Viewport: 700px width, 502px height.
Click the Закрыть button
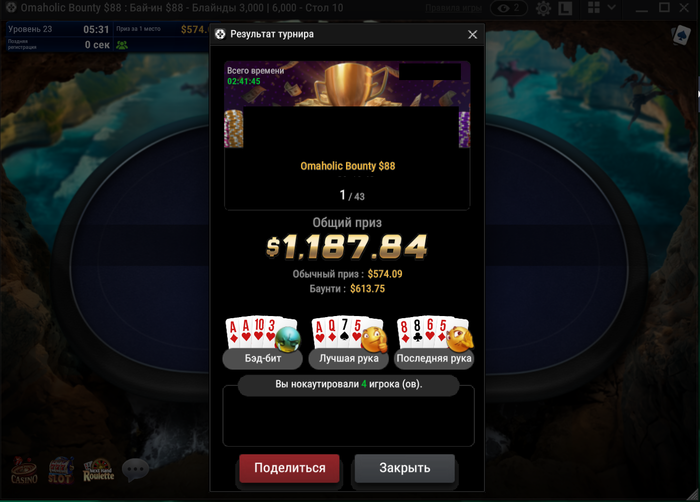[x=404, y=468]
